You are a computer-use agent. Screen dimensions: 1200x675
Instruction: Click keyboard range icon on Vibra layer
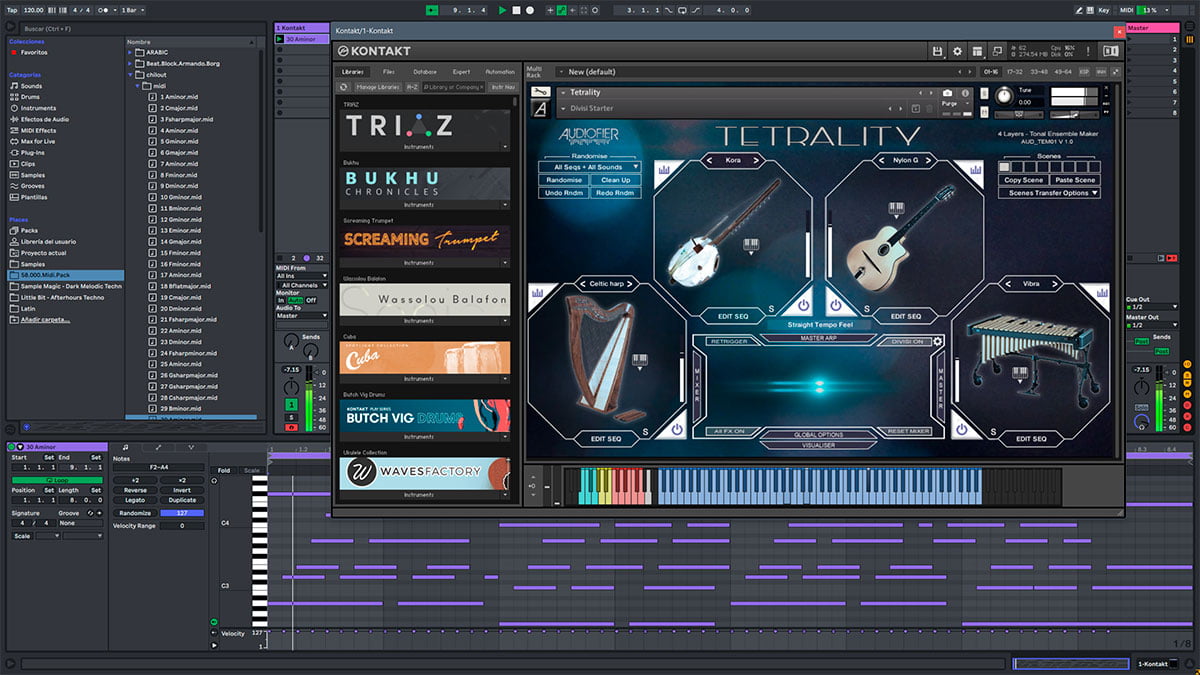(1020, 373)
